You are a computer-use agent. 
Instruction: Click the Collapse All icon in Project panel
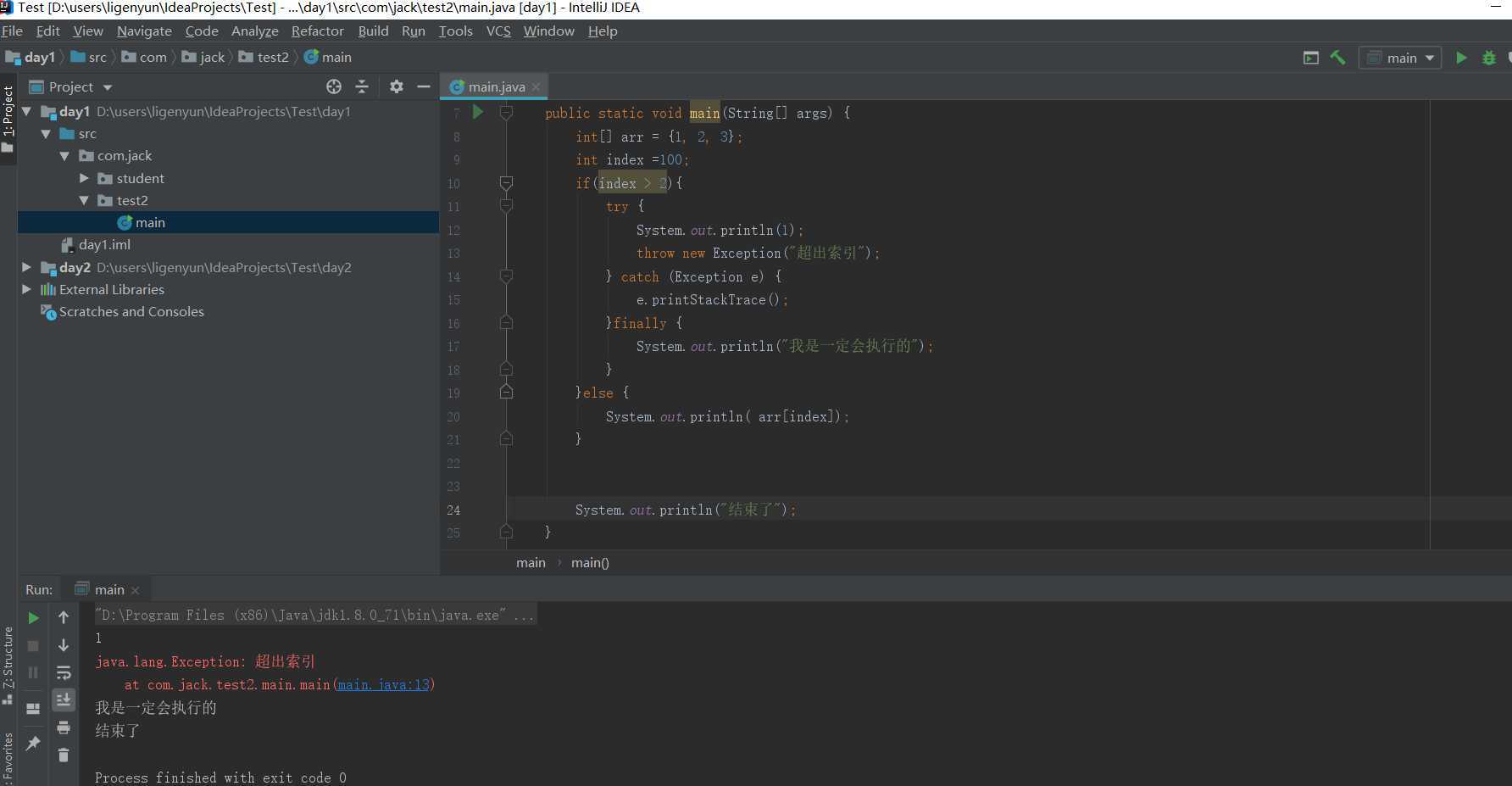[362, 86]
